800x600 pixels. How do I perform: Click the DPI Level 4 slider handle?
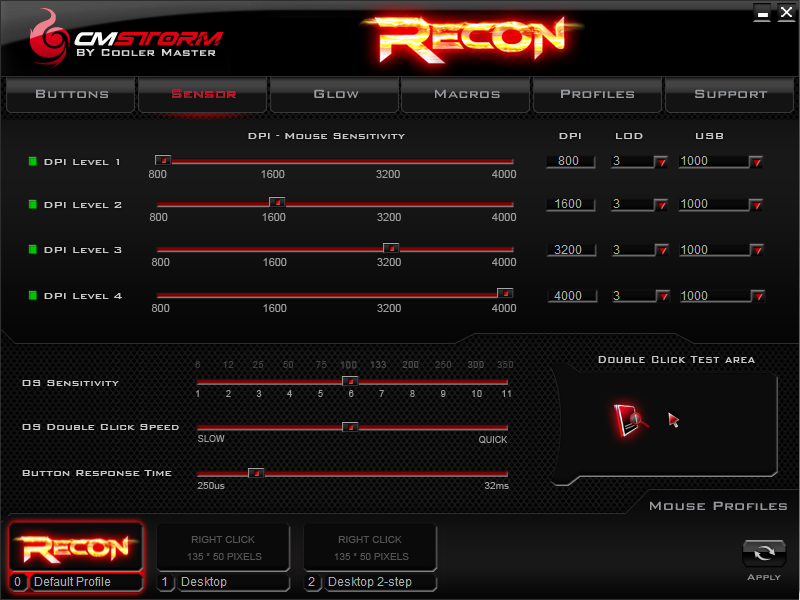[505, 293]
